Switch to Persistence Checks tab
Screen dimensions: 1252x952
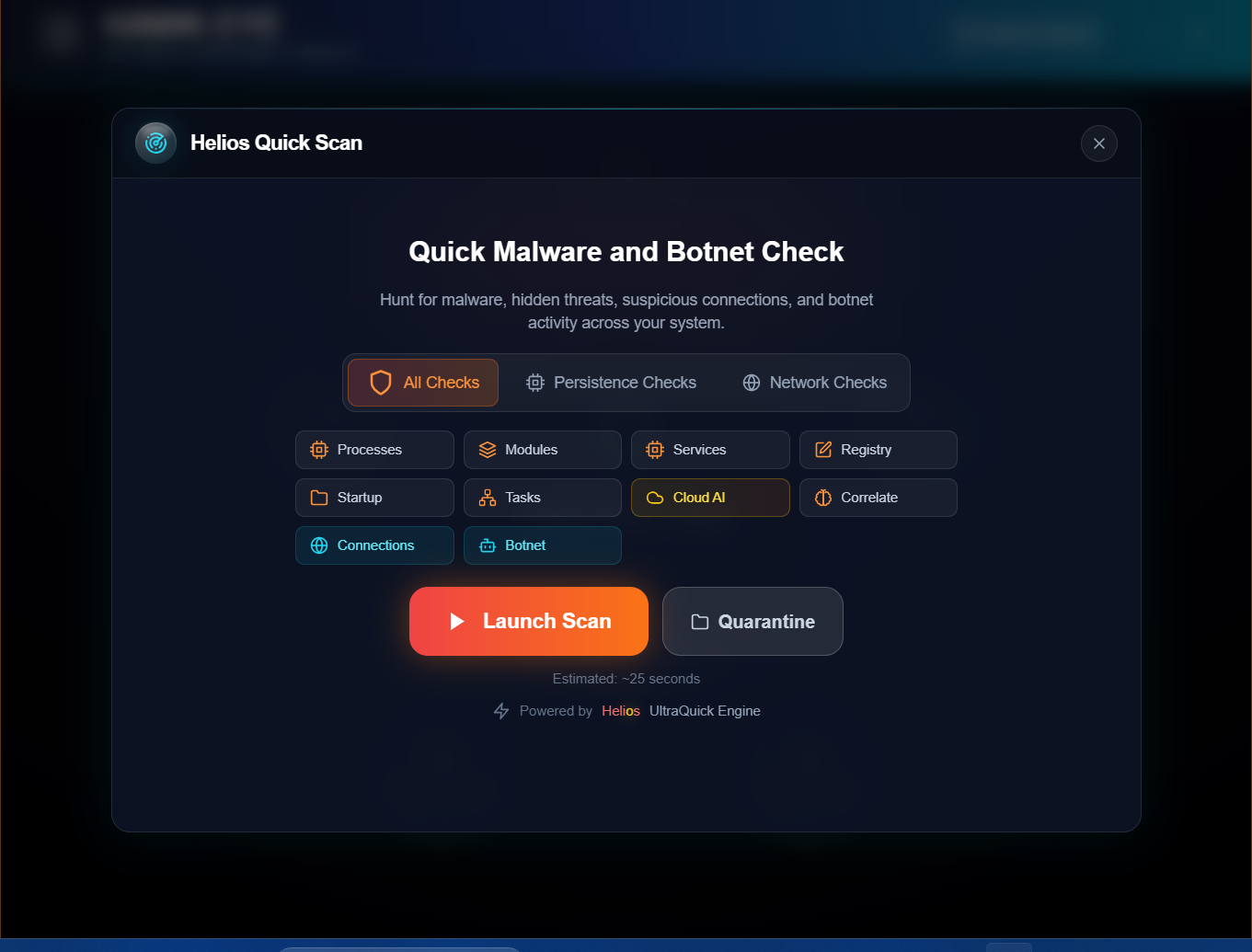point(611,383)
